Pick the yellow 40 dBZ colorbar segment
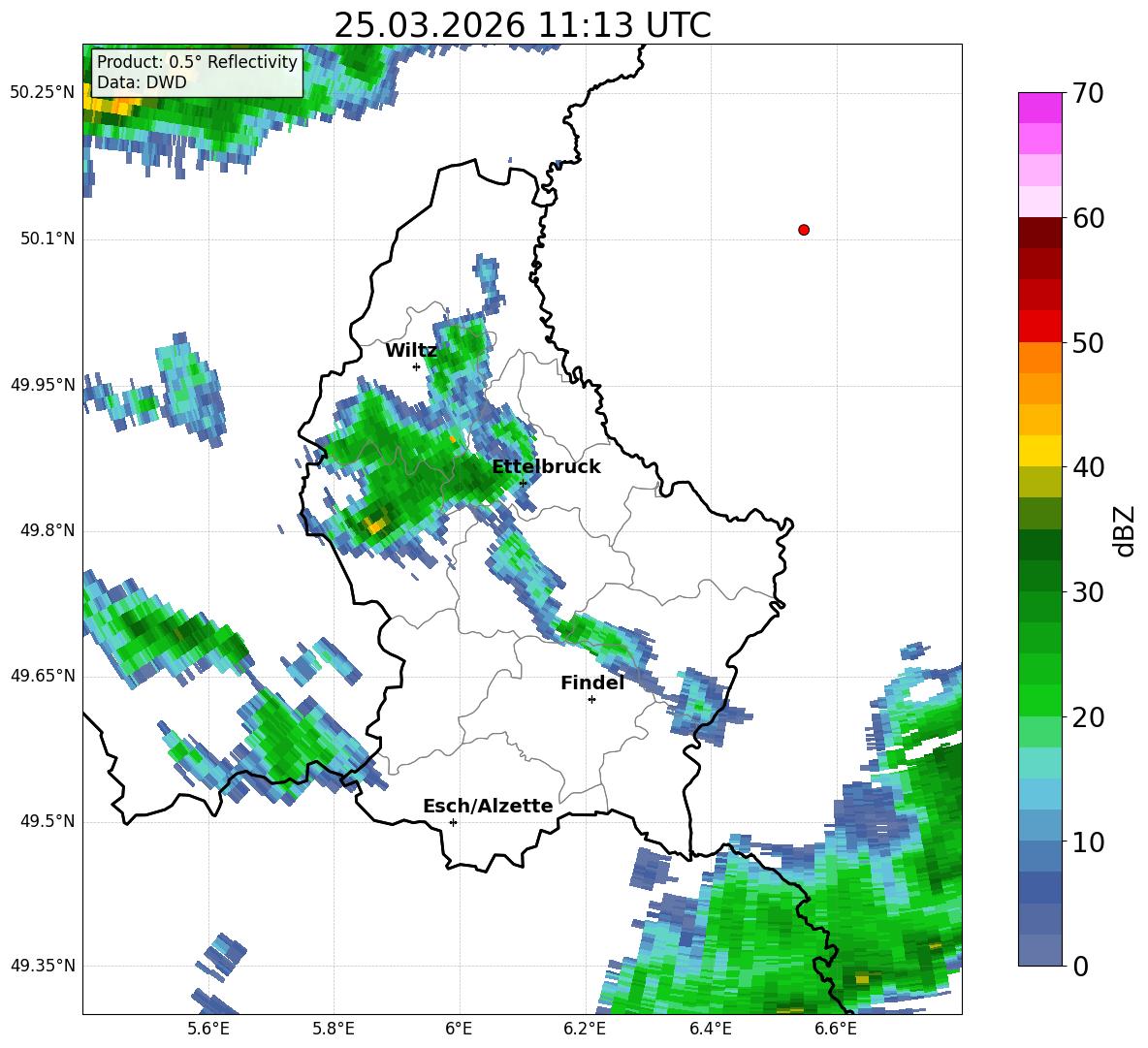Image resolution: width=1148 pixels, height=1048 pixels. [x=1039, y=451]
